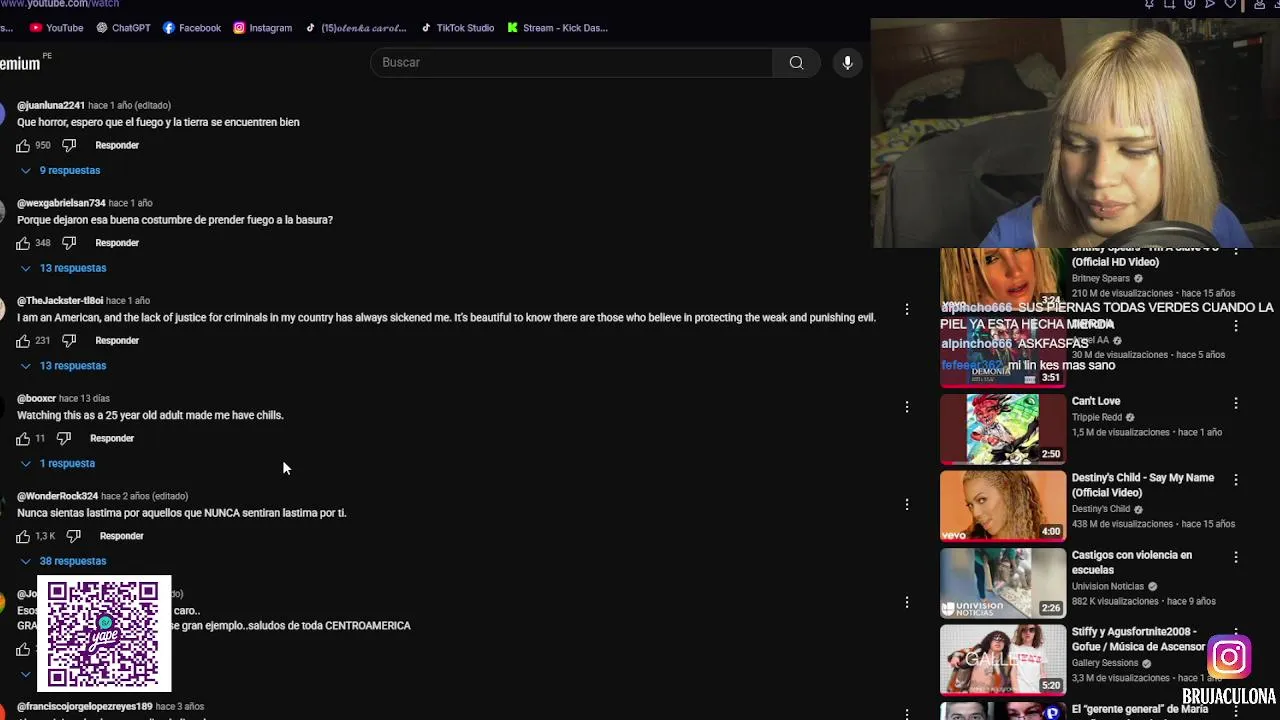Image resolution: width=1280 pixels, height=720 pixels.
Task: Open Can't Love video title
Action: pyautogui.click(x=1096, y=401)
